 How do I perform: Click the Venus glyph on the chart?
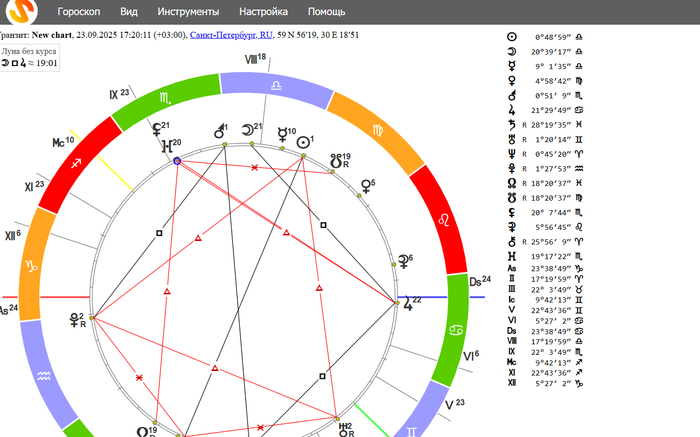[366, 188]
